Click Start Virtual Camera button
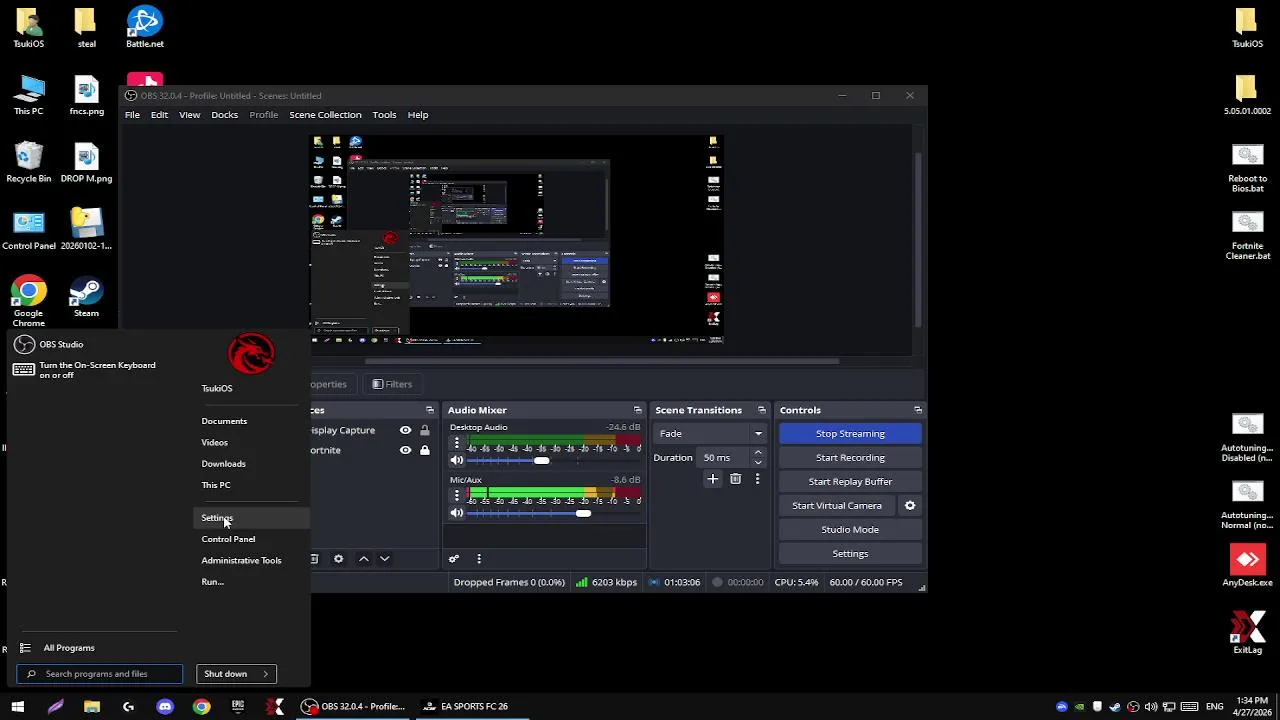 click(x=837, y=506)
